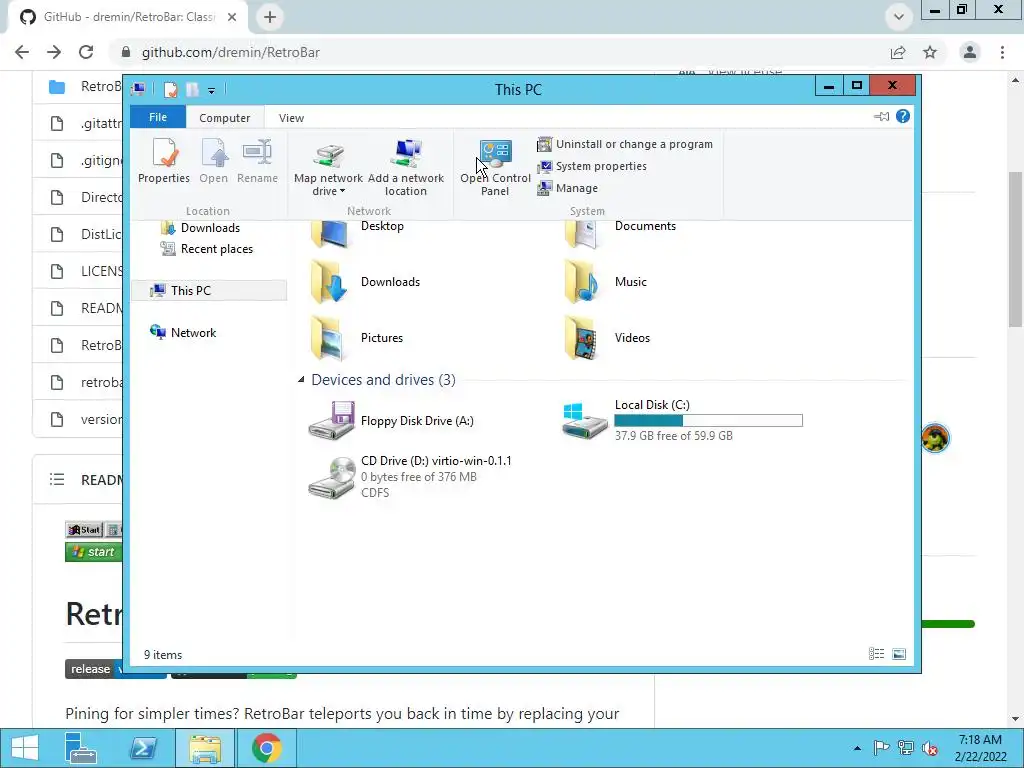Open Chrome three-dot menu
This screenshot has width=1024, height=768.
click(1002, 52)
